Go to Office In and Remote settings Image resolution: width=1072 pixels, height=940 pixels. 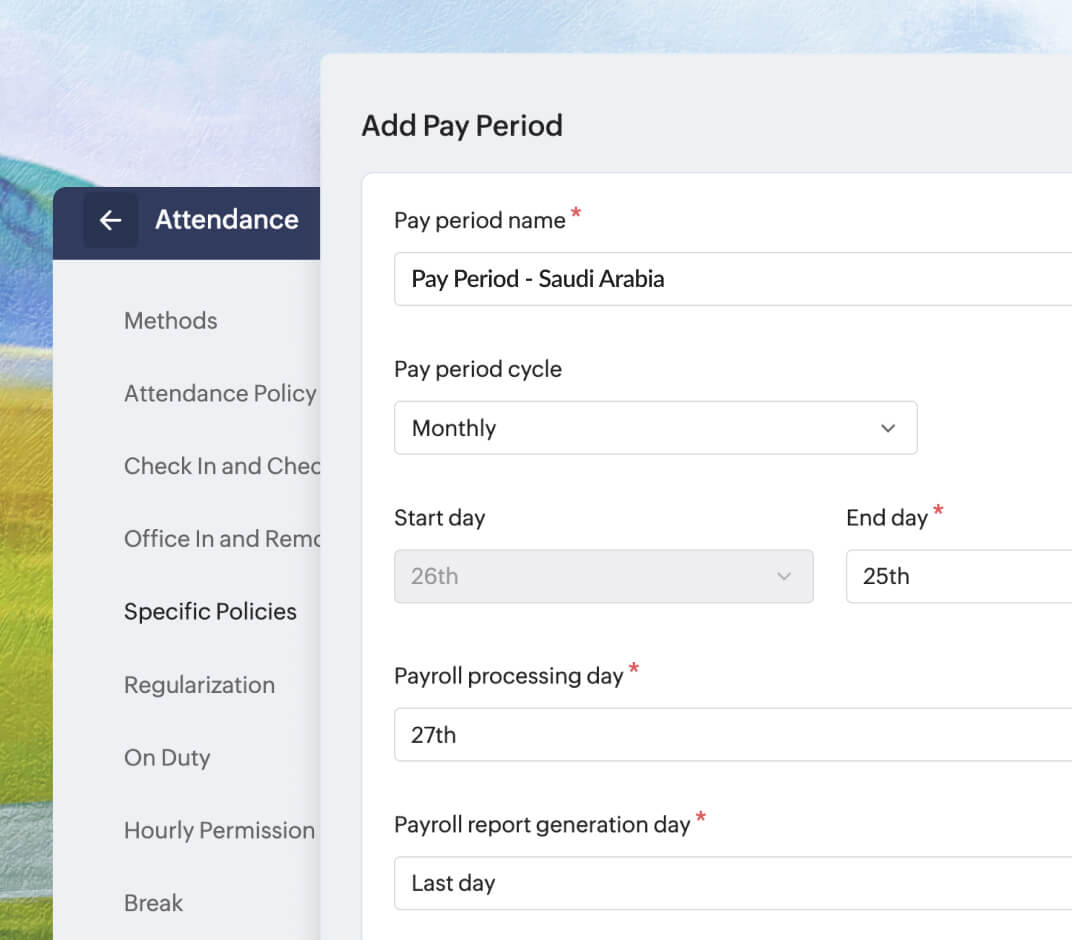pyautogui.click(x=222, y=539)
